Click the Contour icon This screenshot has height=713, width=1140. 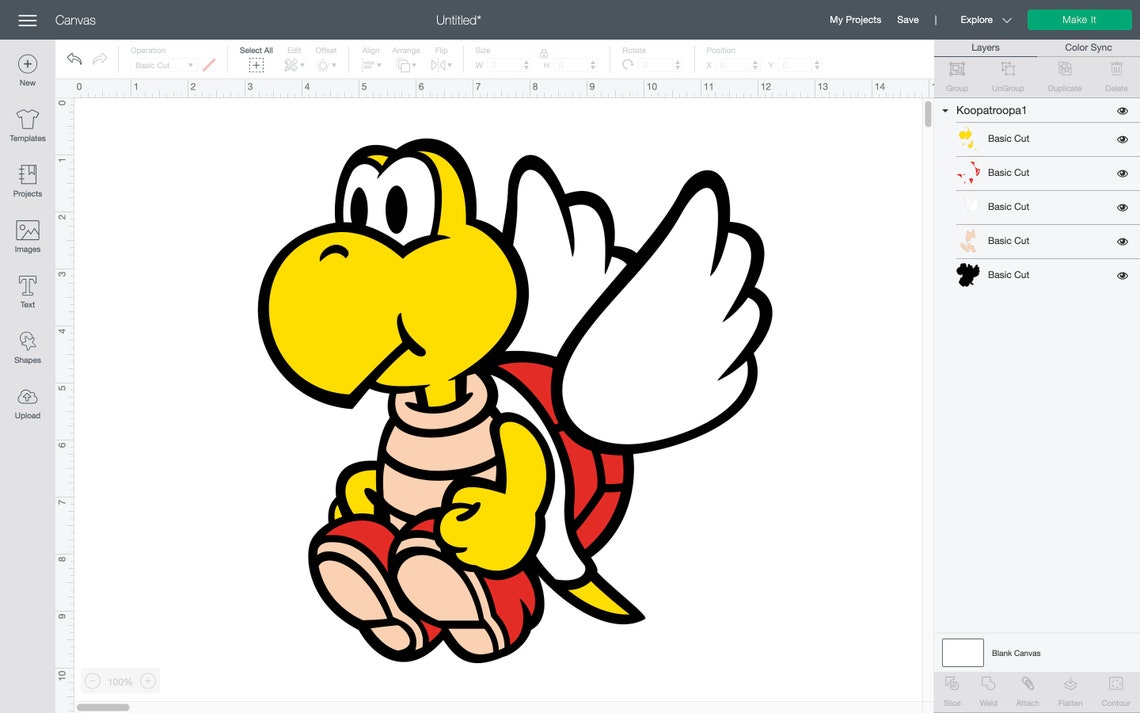coord(1115,690)
